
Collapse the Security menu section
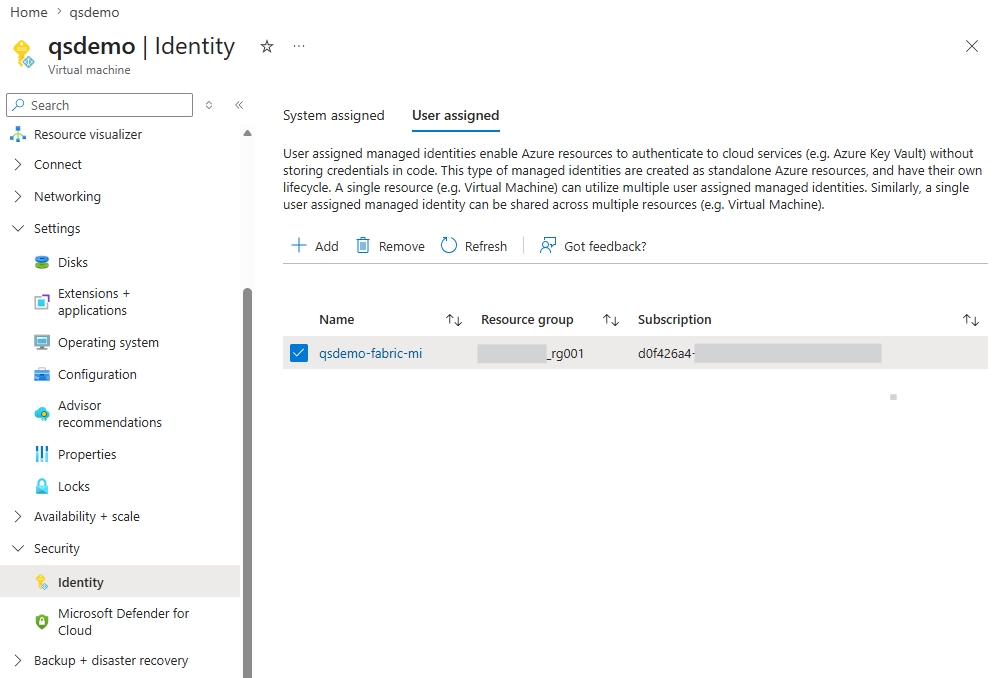click(18, 548)
